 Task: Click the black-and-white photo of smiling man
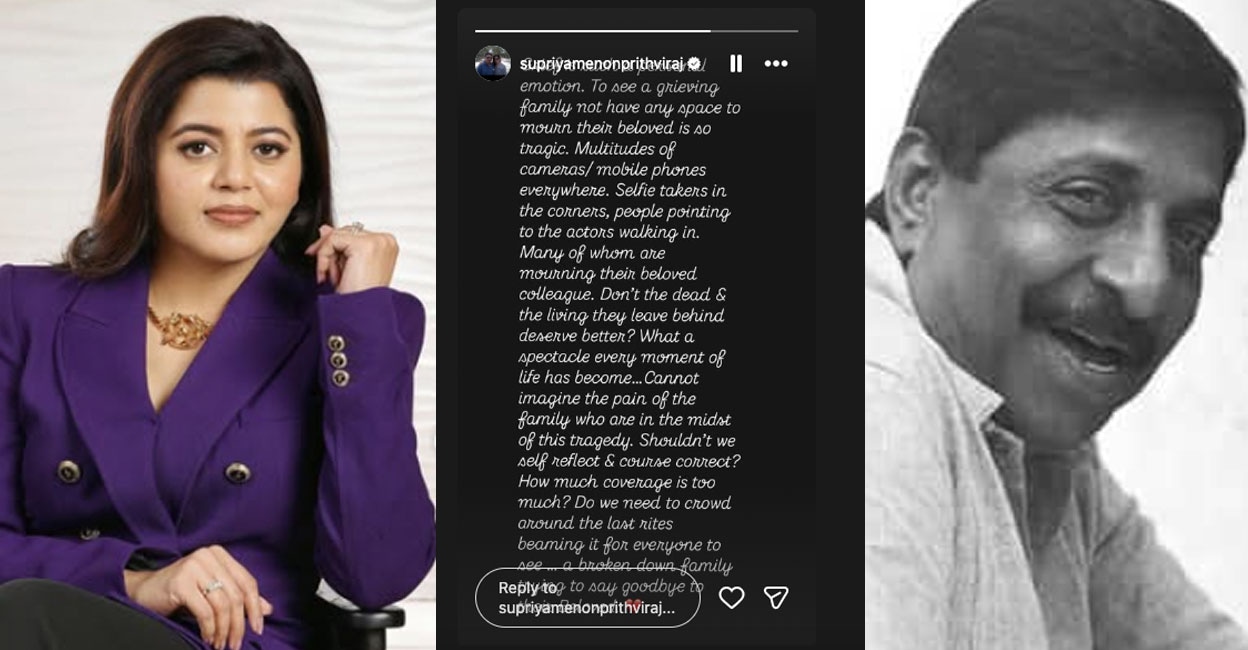1056,325
